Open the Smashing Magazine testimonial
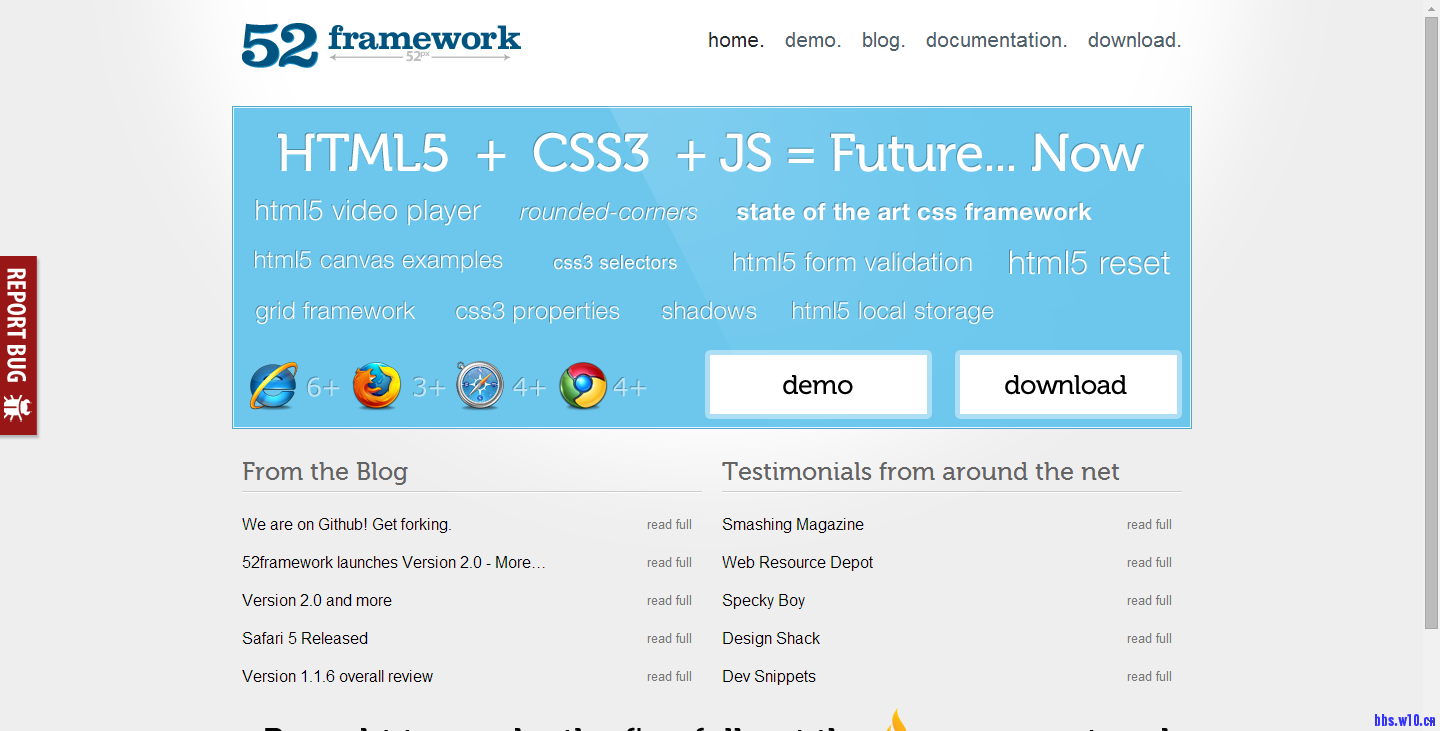This screenshot has width=1440, height=731. [793, 525]
